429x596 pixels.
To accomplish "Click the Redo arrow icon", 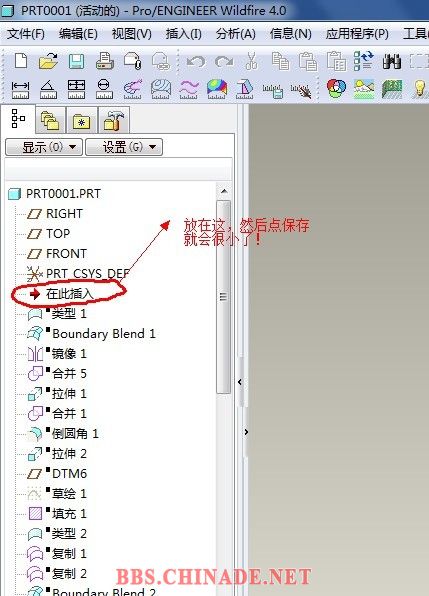I will [224, 61].
